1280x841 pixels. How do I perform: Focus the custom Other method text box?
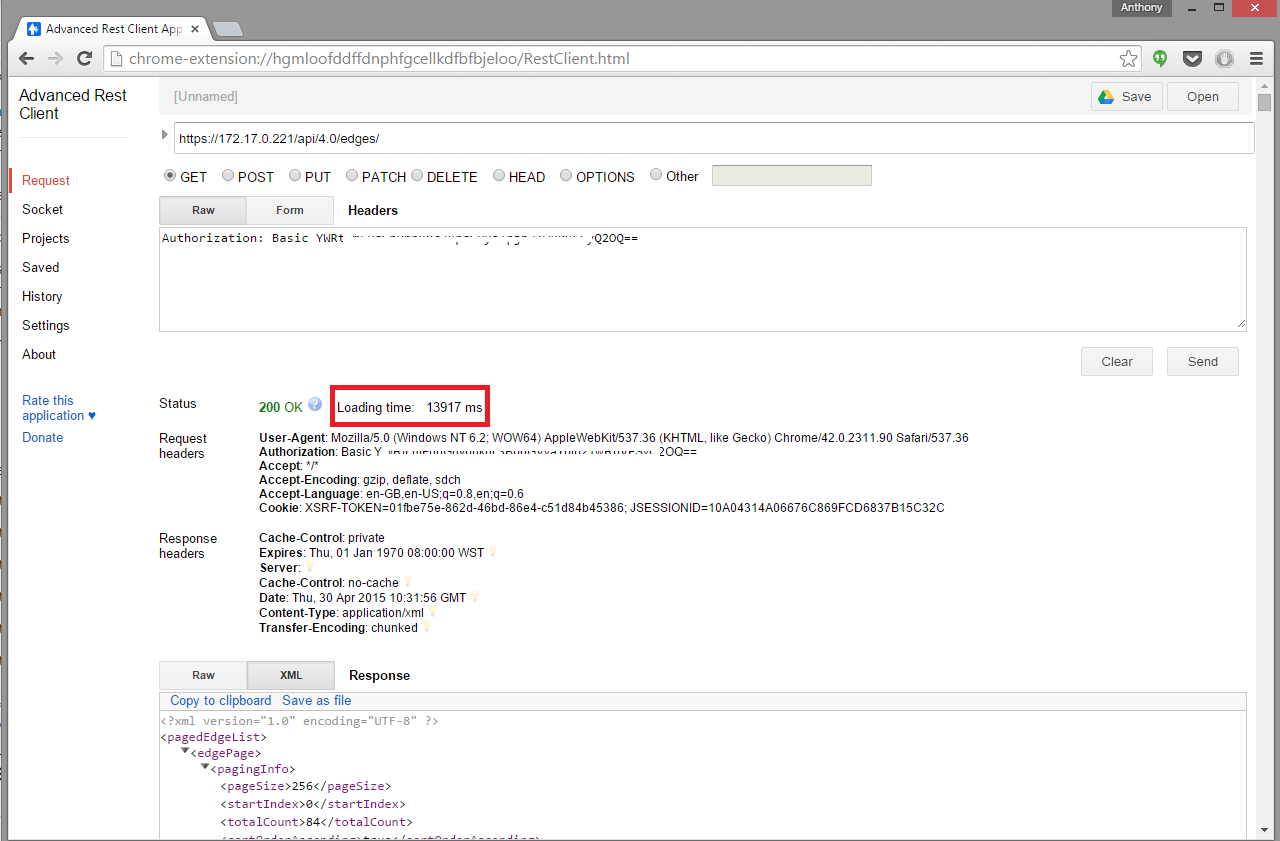[x=792, y=176]
